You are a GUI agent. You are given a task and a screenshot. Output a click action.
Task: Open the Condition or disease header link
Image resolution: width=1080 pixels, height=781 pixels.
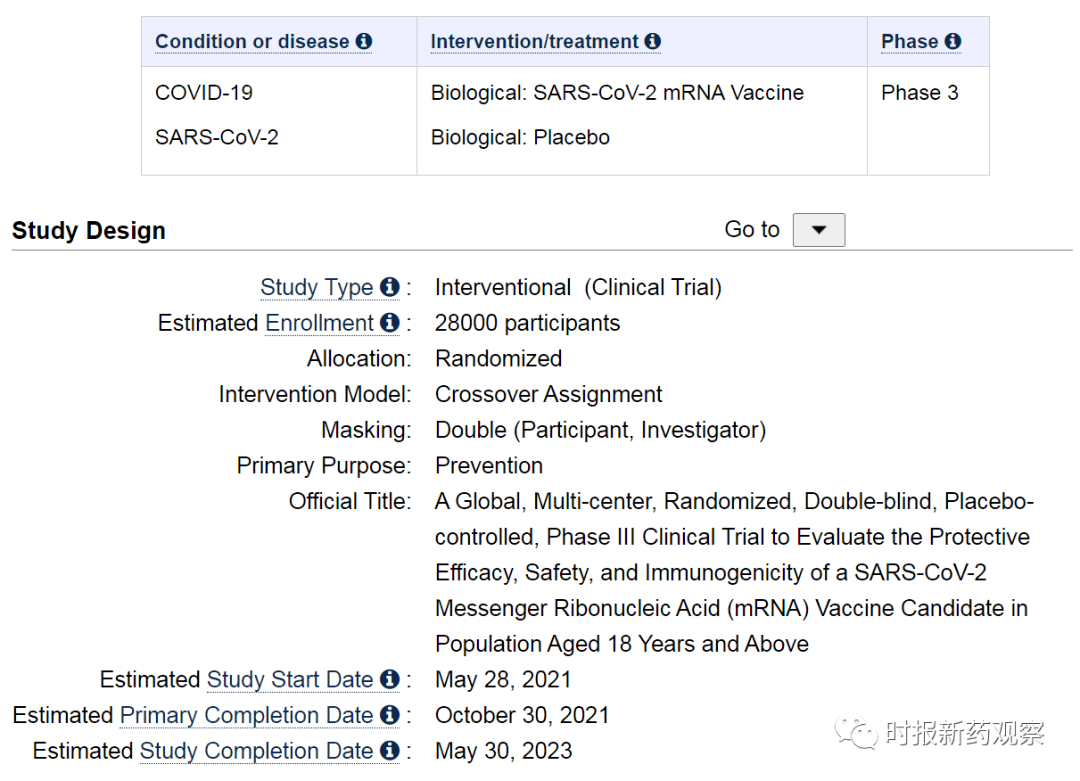pyautogui.click(x=252, y=41)
